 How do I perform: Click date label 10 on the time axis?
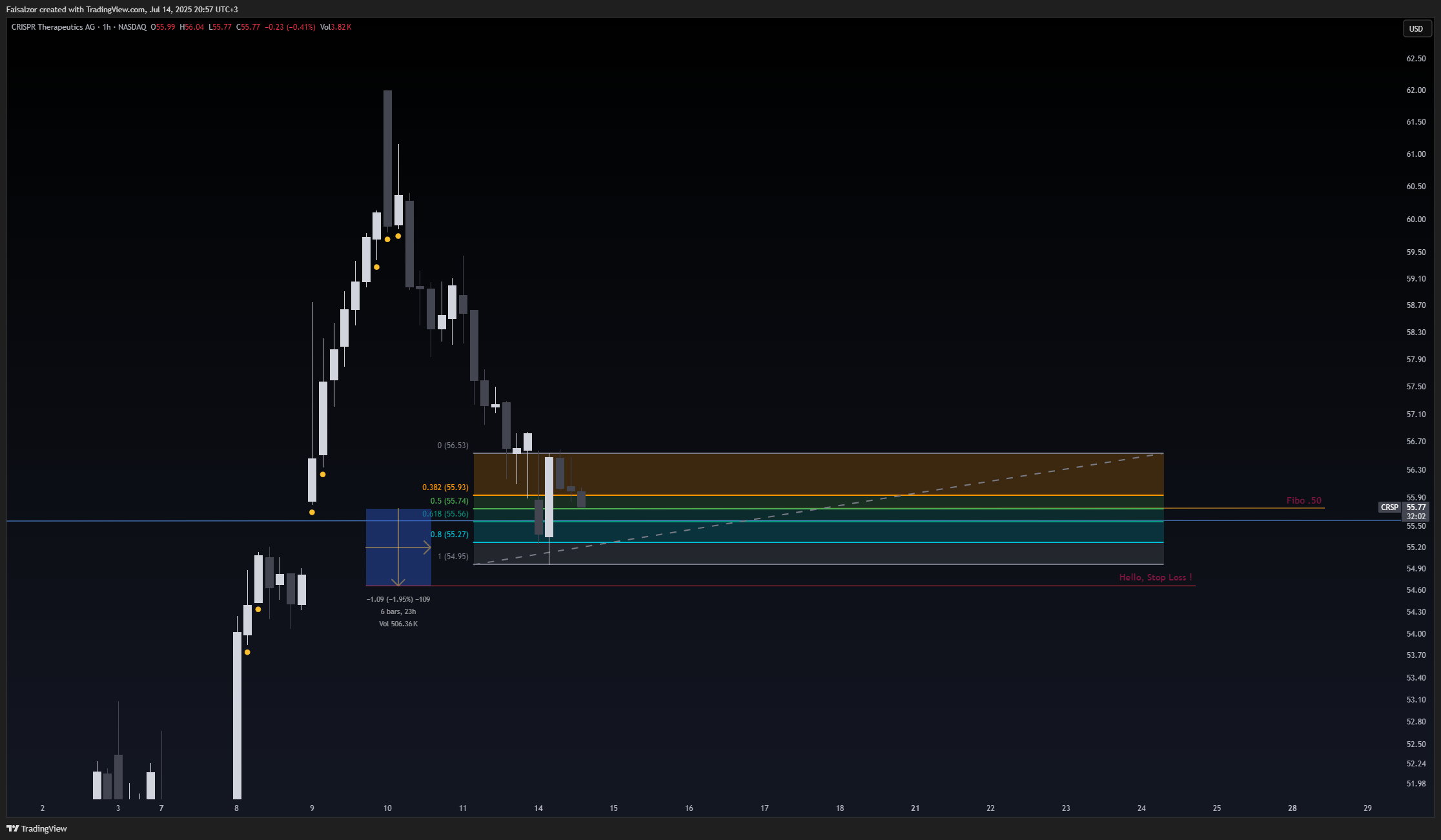tap(387, 808)
